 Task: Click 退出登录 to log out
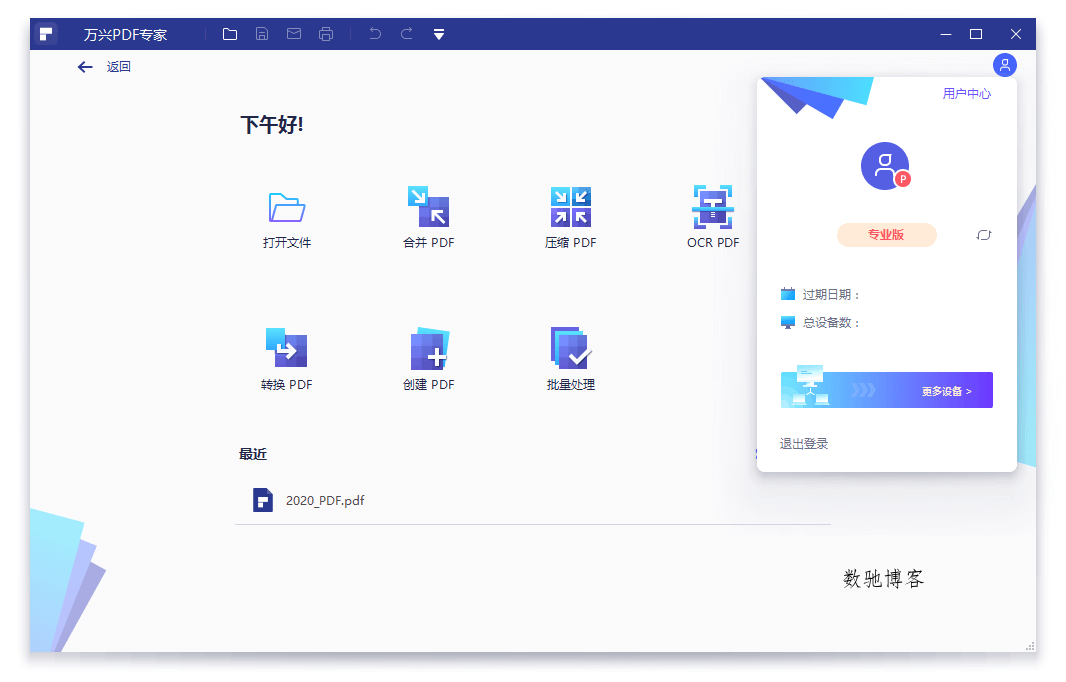(804, 444)
